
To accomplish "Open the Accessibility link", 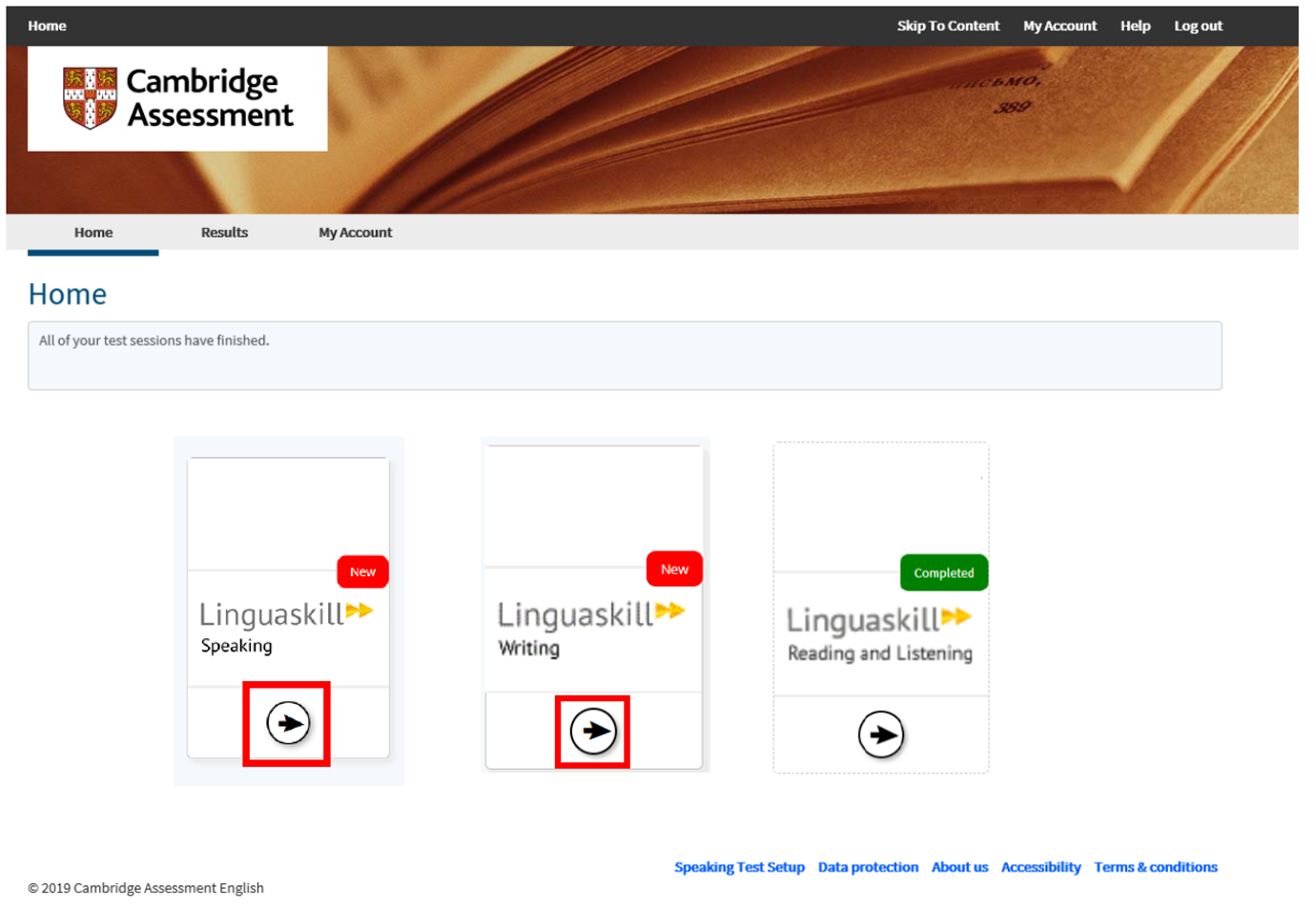I will pos(1040,867).
